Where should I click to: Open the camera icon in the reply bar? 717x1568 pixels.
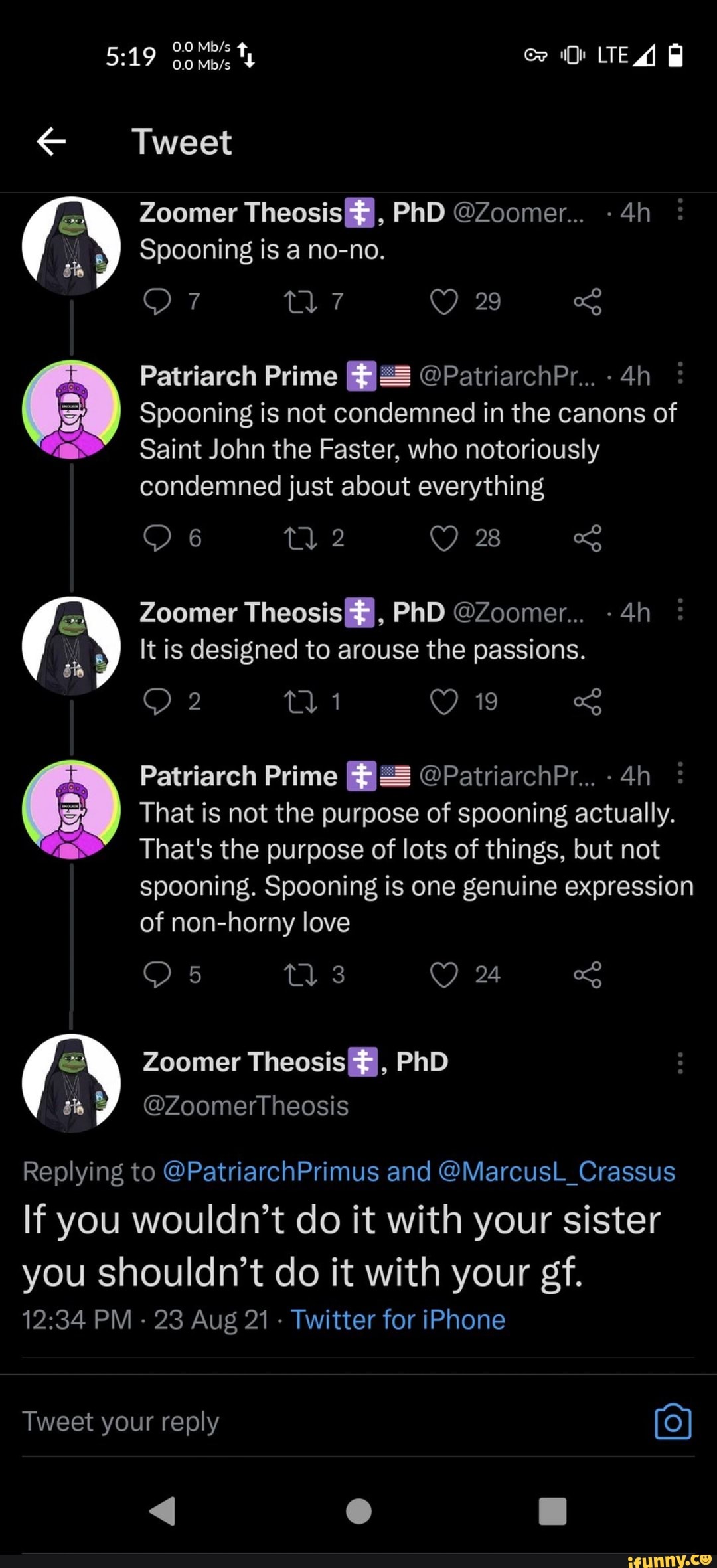pos(673,1422)
